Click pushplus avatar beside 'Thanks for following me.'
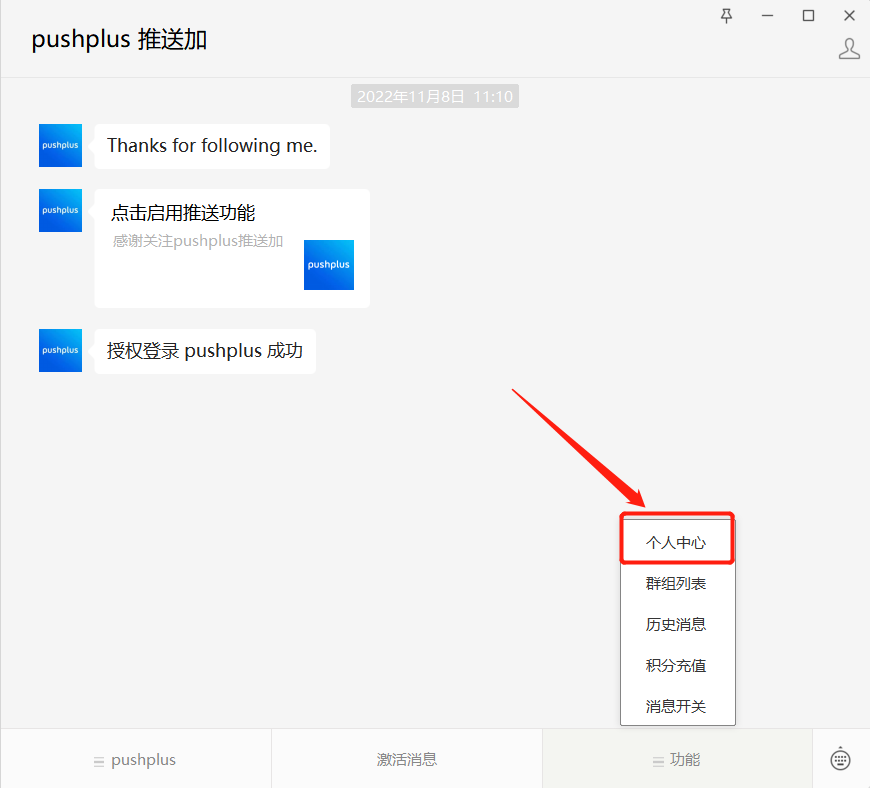 (x=60, y=145)
